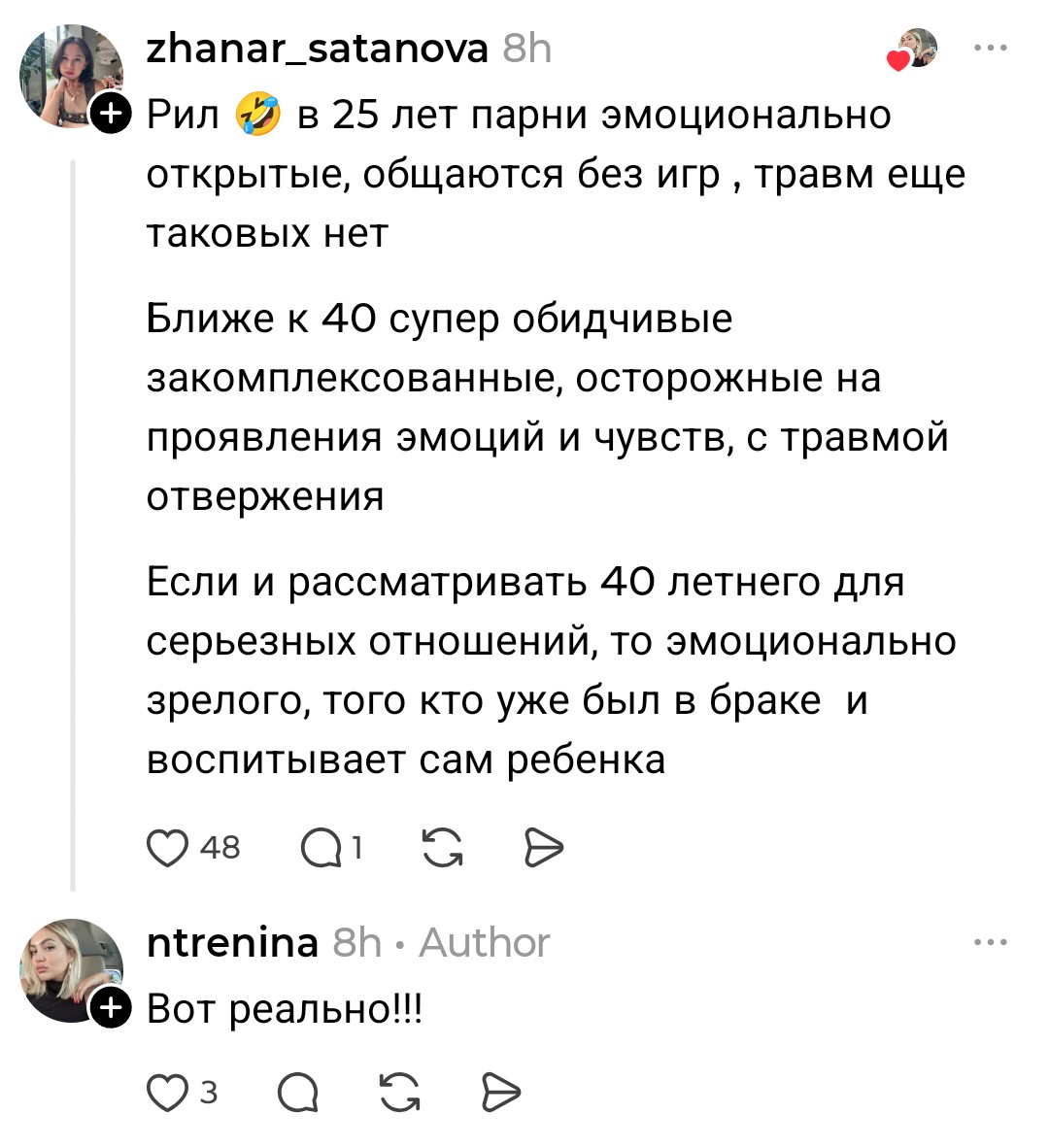Open more options for ntrenina's reply
1049x1148 pixels.
[x=991, y=942]
